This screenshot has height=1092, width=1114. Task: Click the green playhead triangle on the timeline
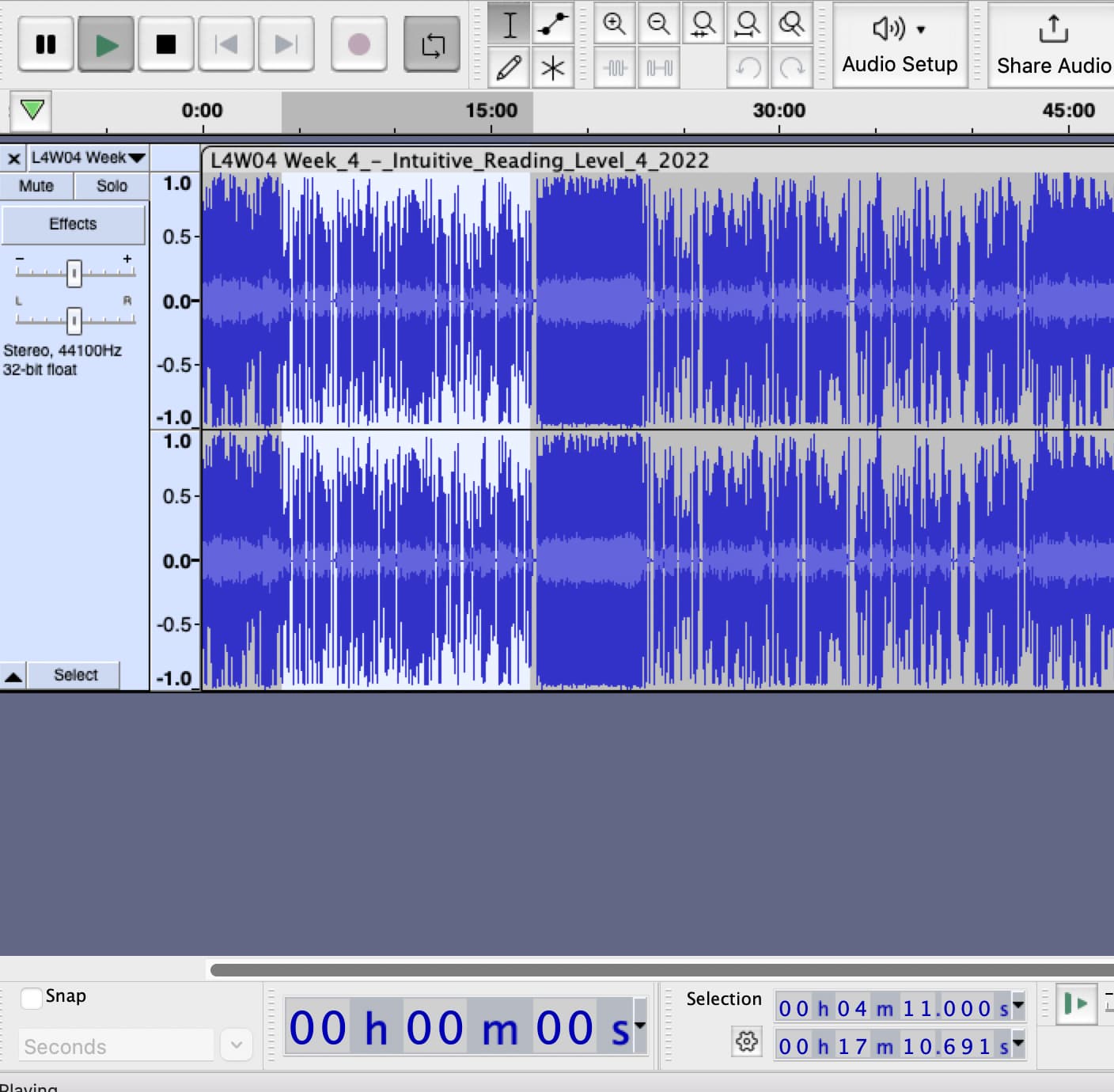[32, 110]
